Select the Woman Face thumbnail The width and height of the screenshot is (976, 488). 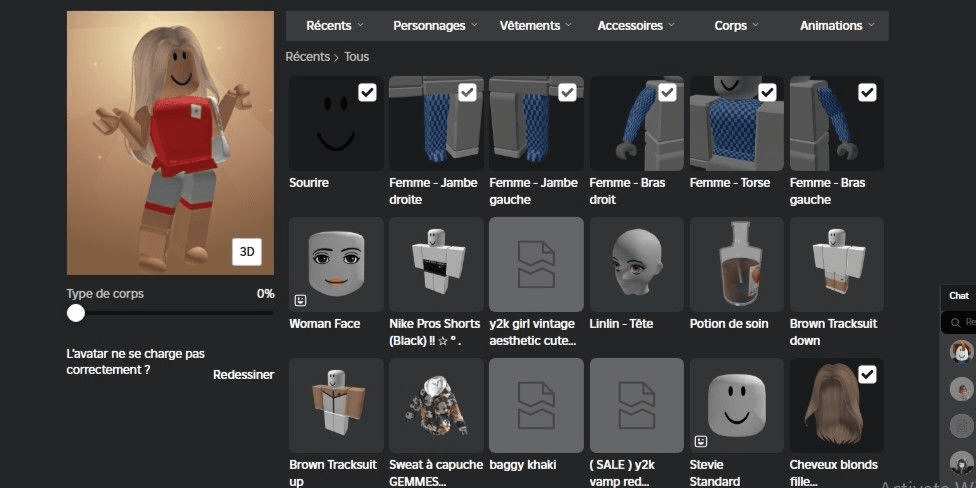click(x=336, y=265)
